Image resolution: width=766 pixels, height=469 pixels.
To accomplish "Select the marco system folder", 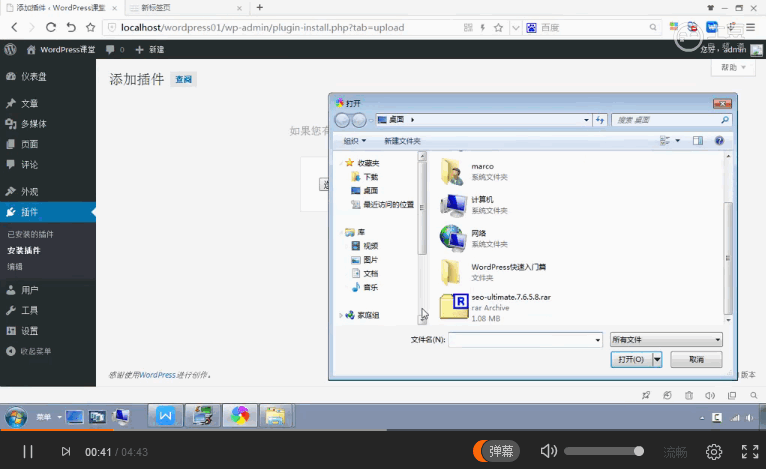I will (475, 171).
